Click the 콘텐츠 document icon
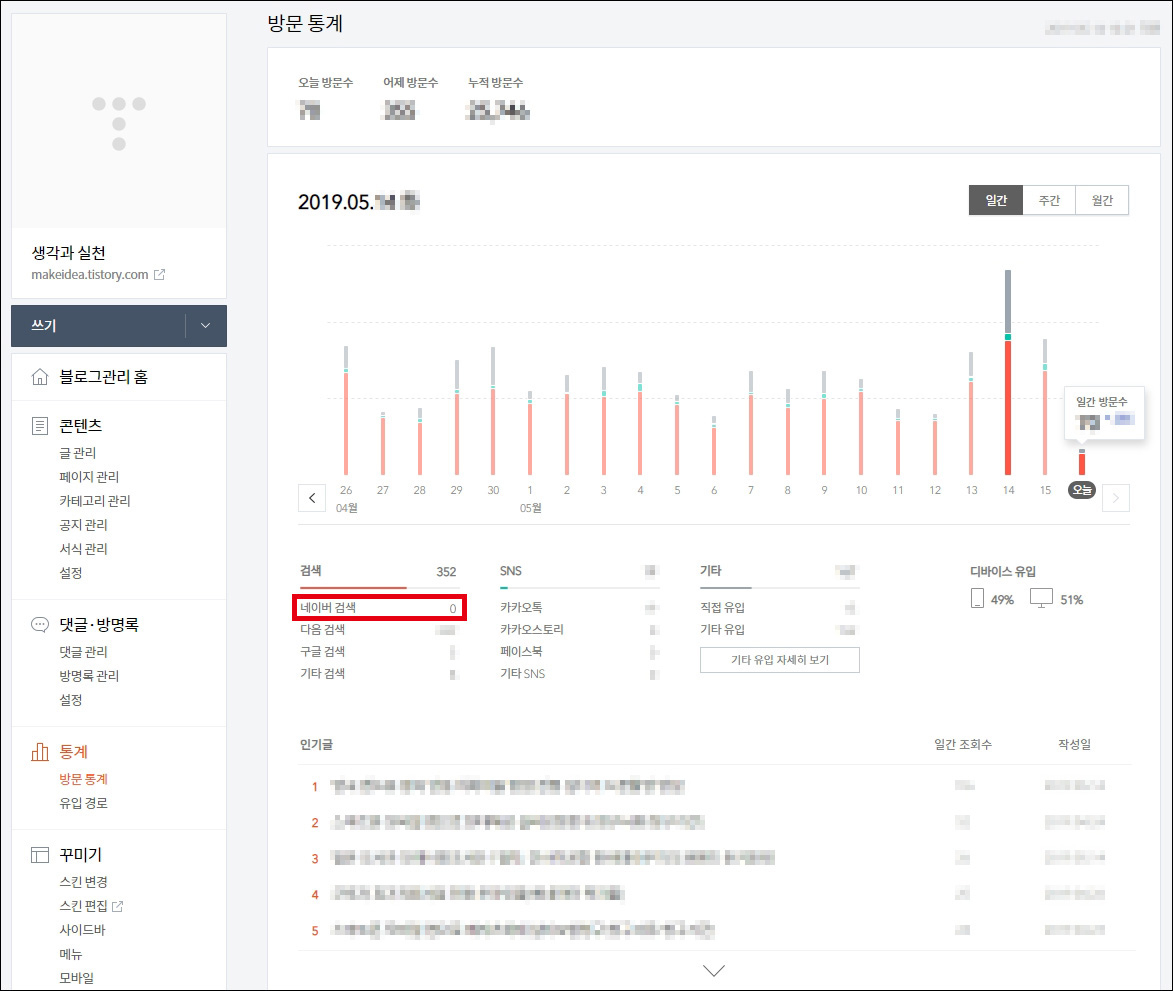1173x991 pixels. (40, 426)
